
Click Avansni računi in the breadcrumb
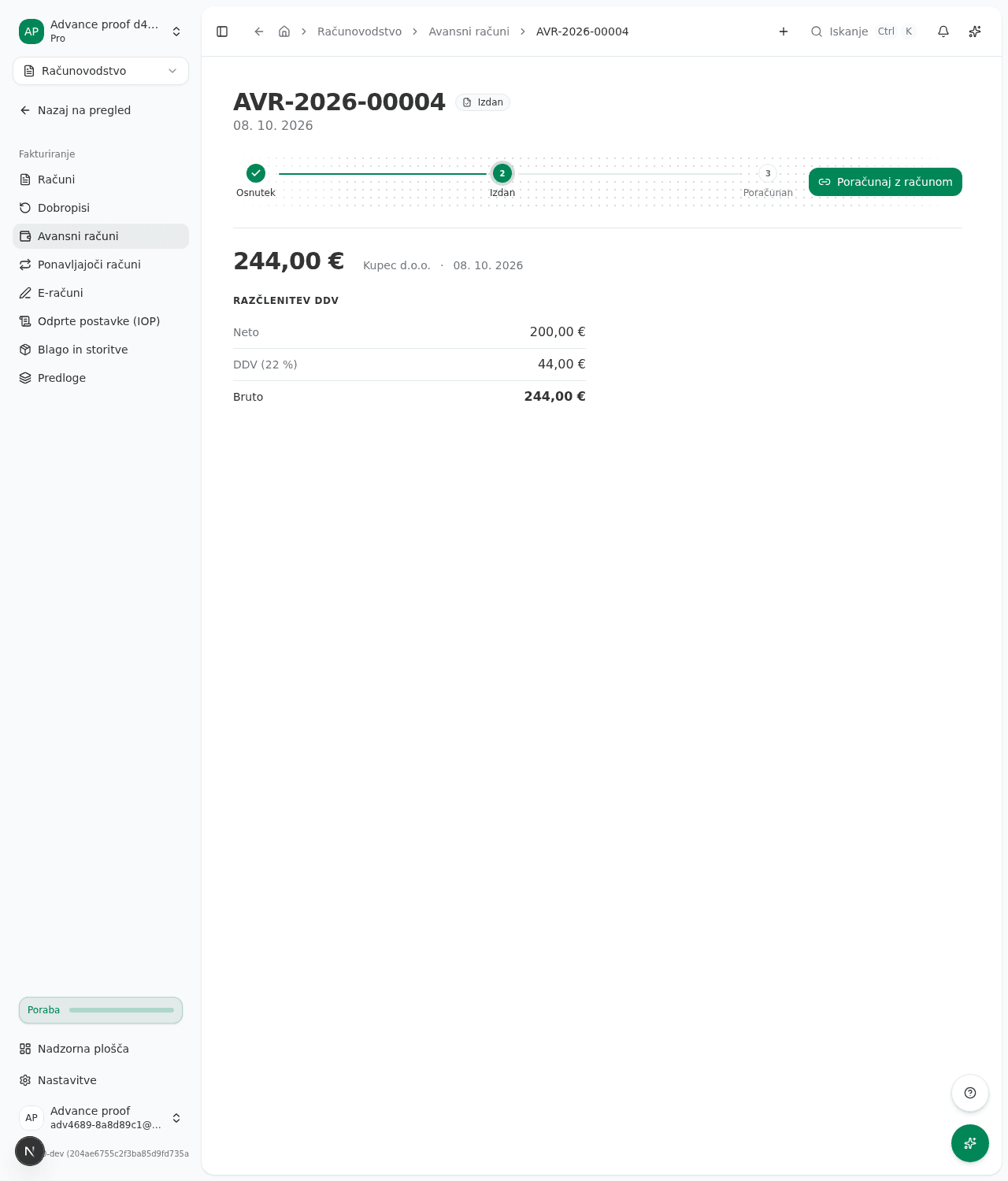point(469,31)
